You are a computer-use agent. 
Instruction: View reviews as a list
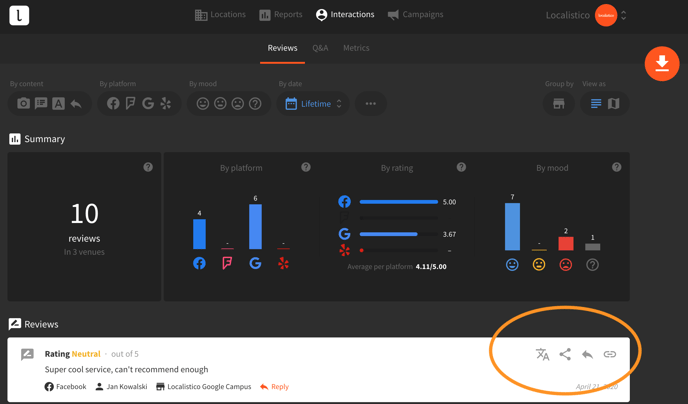point(596,104)
